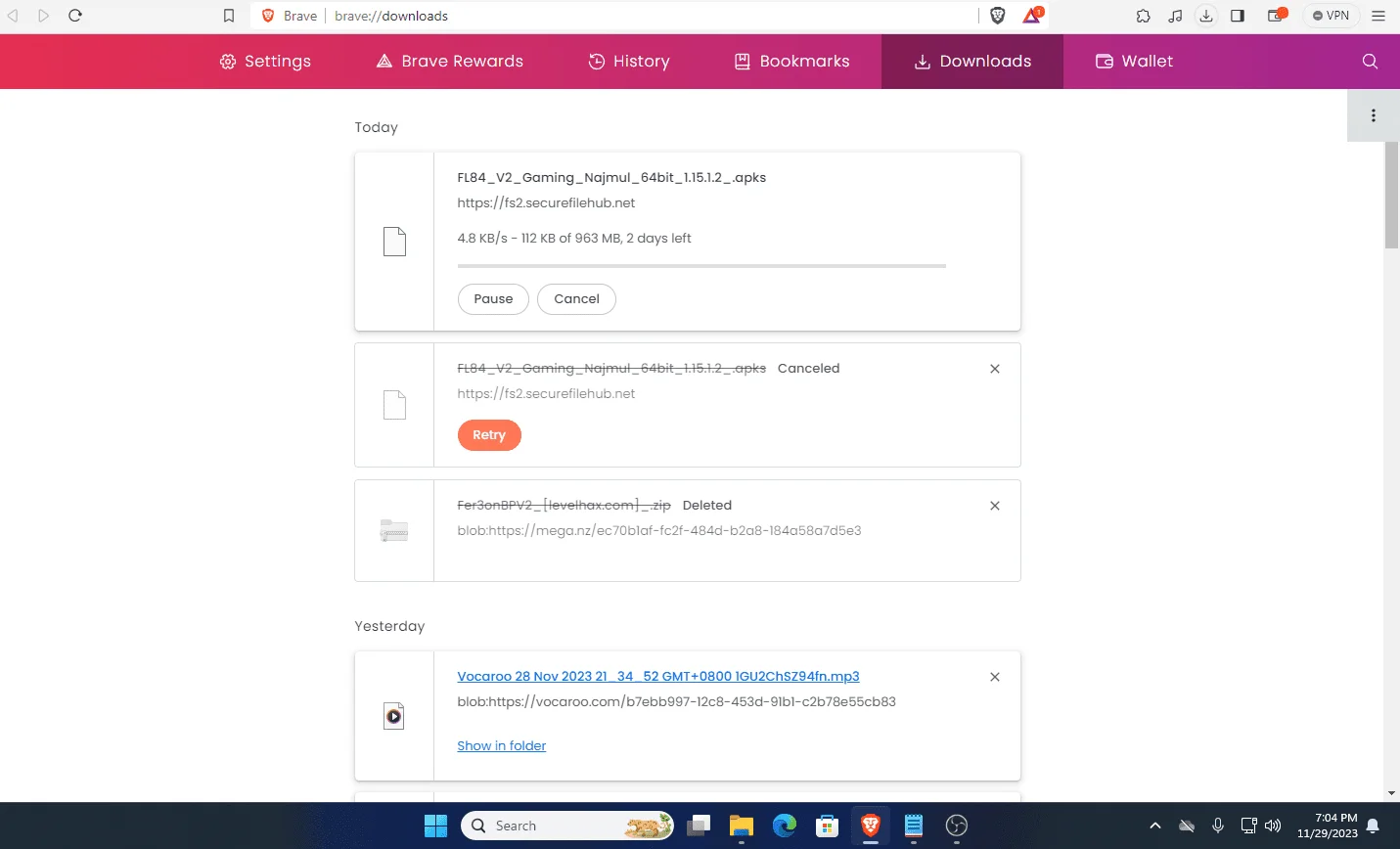Open downloads more actions three-dot menu
The width and height of the screenshot is (1400, 849).
pyautogui.click(x=1374, y=115)
